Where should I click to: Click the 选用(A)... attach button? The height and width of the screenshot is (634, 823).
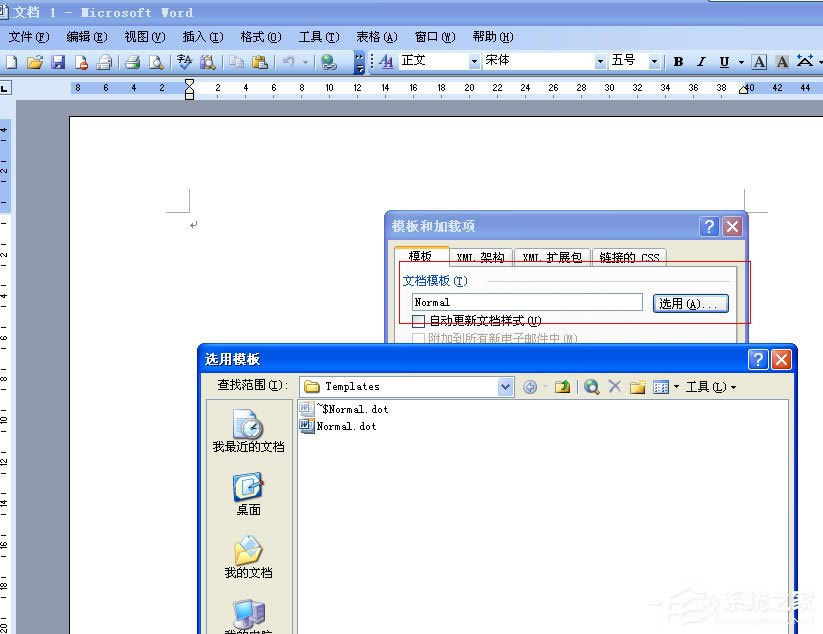point(690,303)
